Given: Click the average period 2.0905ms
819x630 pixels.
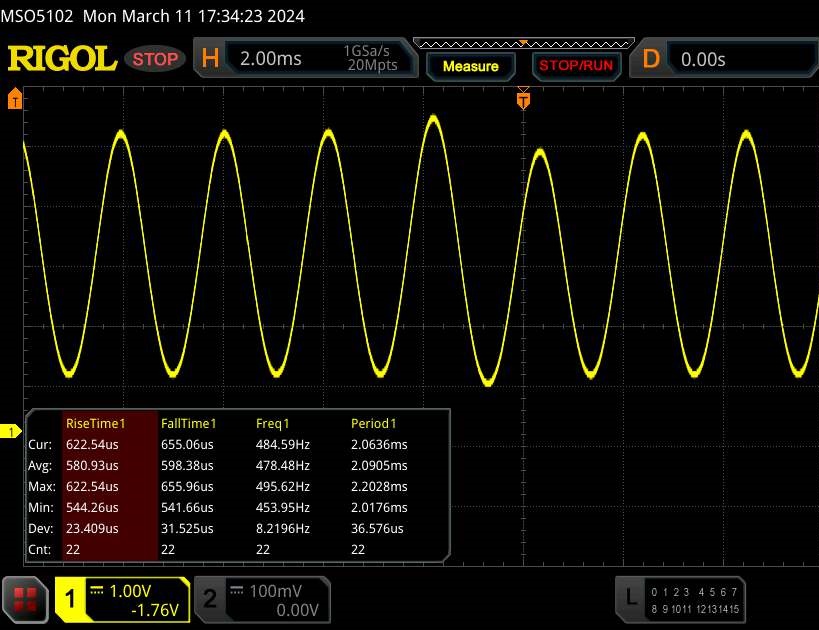Looking at the screenshot, I should pos(379,465).
